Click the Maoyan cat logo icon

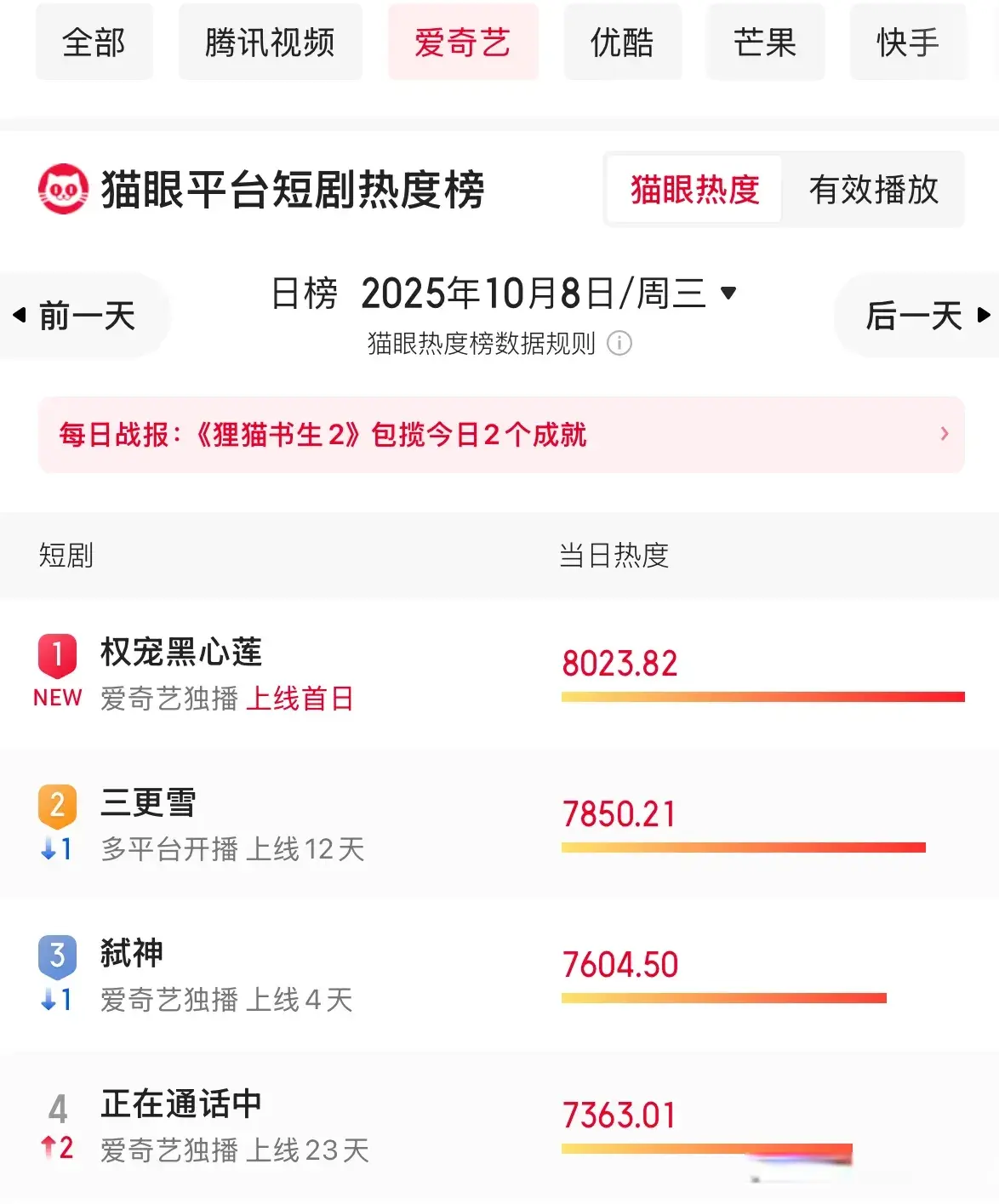point(63,189)
